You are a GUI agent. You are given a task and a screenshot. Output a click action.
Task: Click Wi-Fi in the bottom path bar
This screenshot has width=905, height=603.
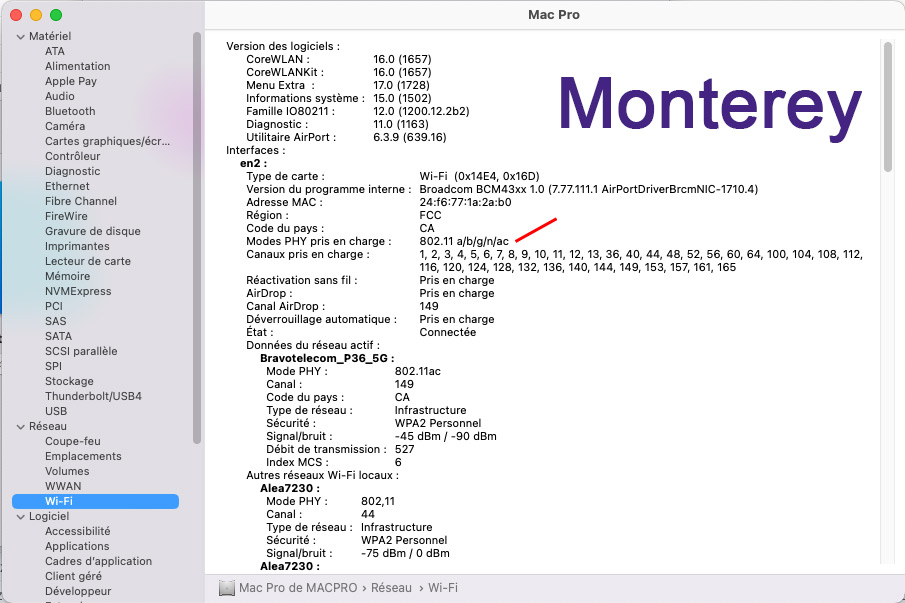[x=443, y=588]
